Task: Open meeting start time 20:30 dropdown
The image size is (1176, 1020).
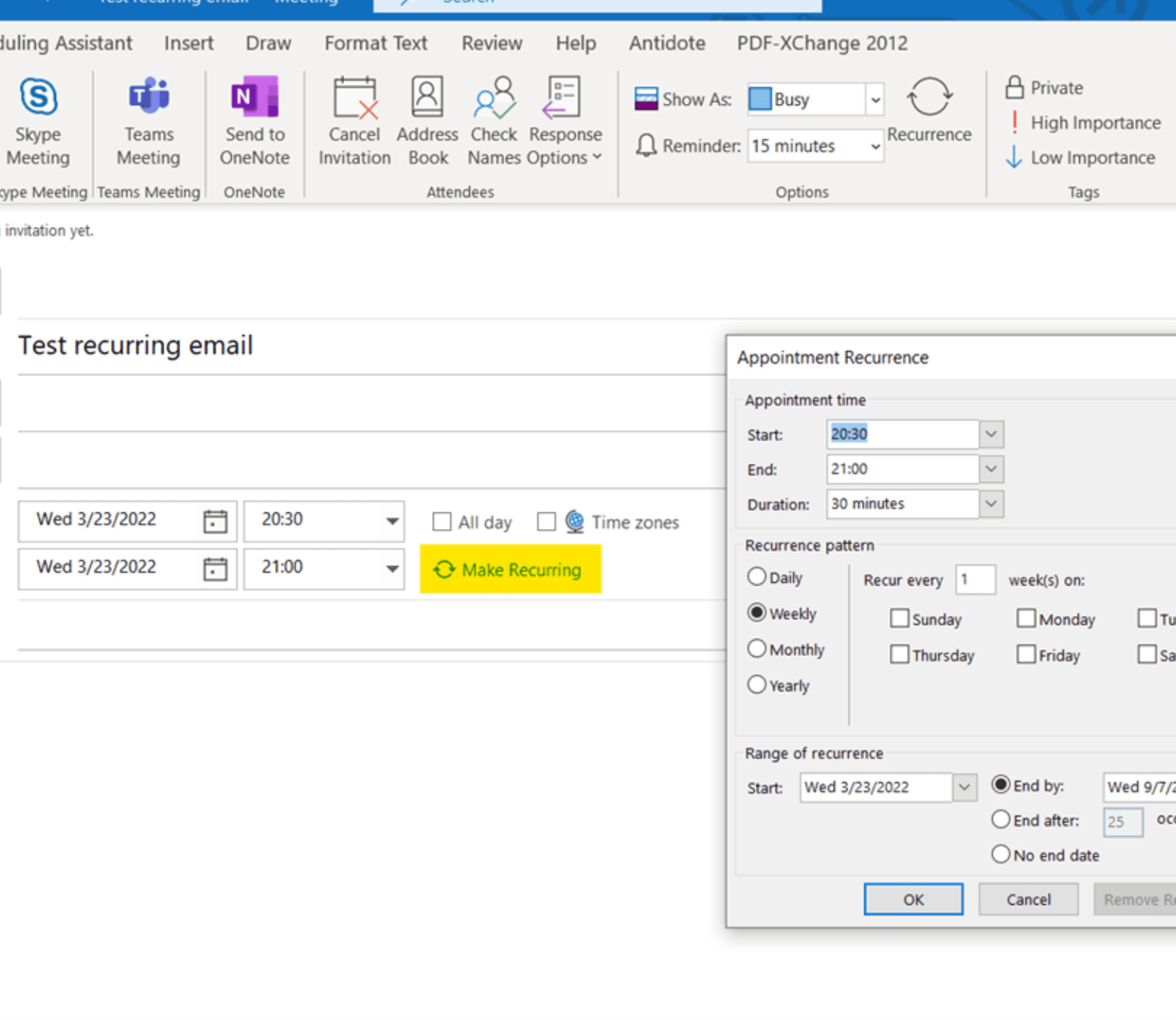Action: (392, 521)
